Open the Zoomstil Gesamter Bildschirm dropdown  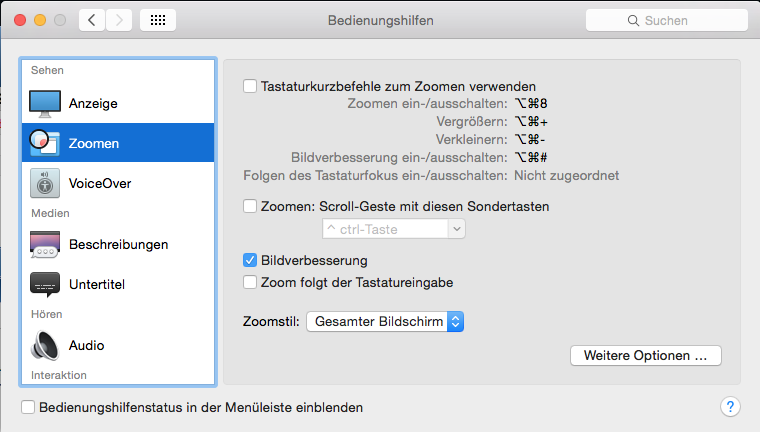(385, 322)
